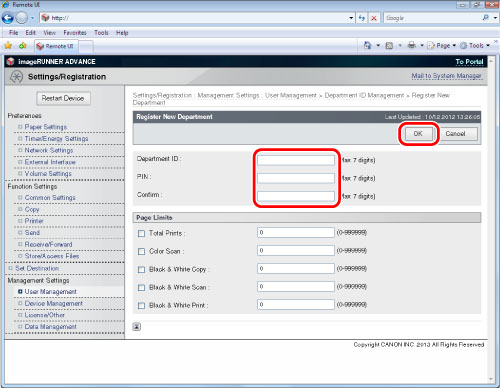Open Volume Settings in the sidebar
The image size is (500, 388).
click(48, 174)
